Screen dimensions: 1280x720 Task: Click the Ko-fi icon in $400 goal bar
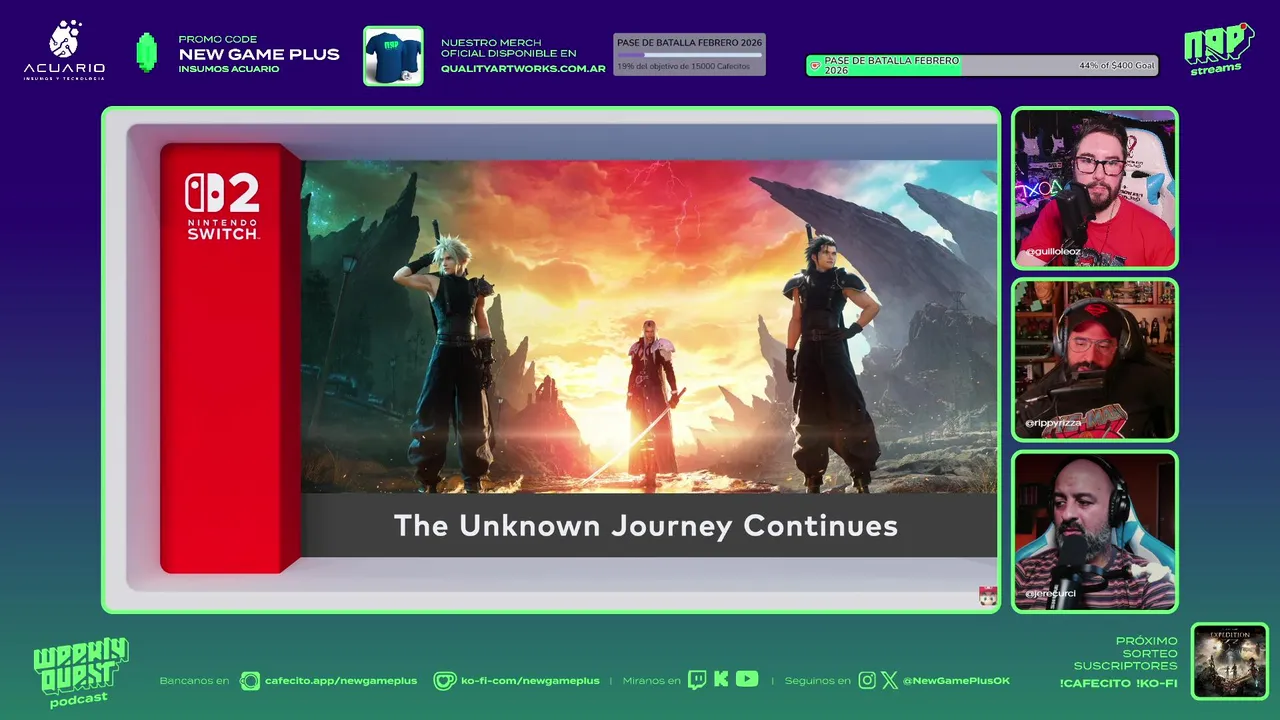coord(815,66)
